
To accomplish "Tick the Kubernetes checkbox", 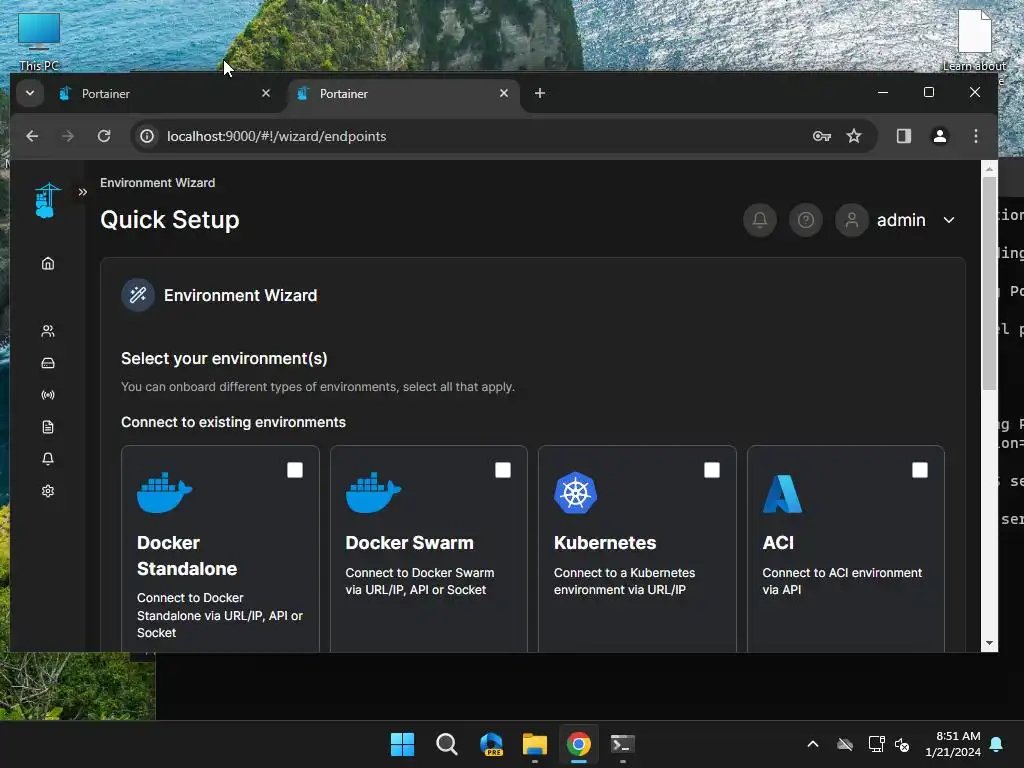I will pyautogui.click(x=712, y=470).
